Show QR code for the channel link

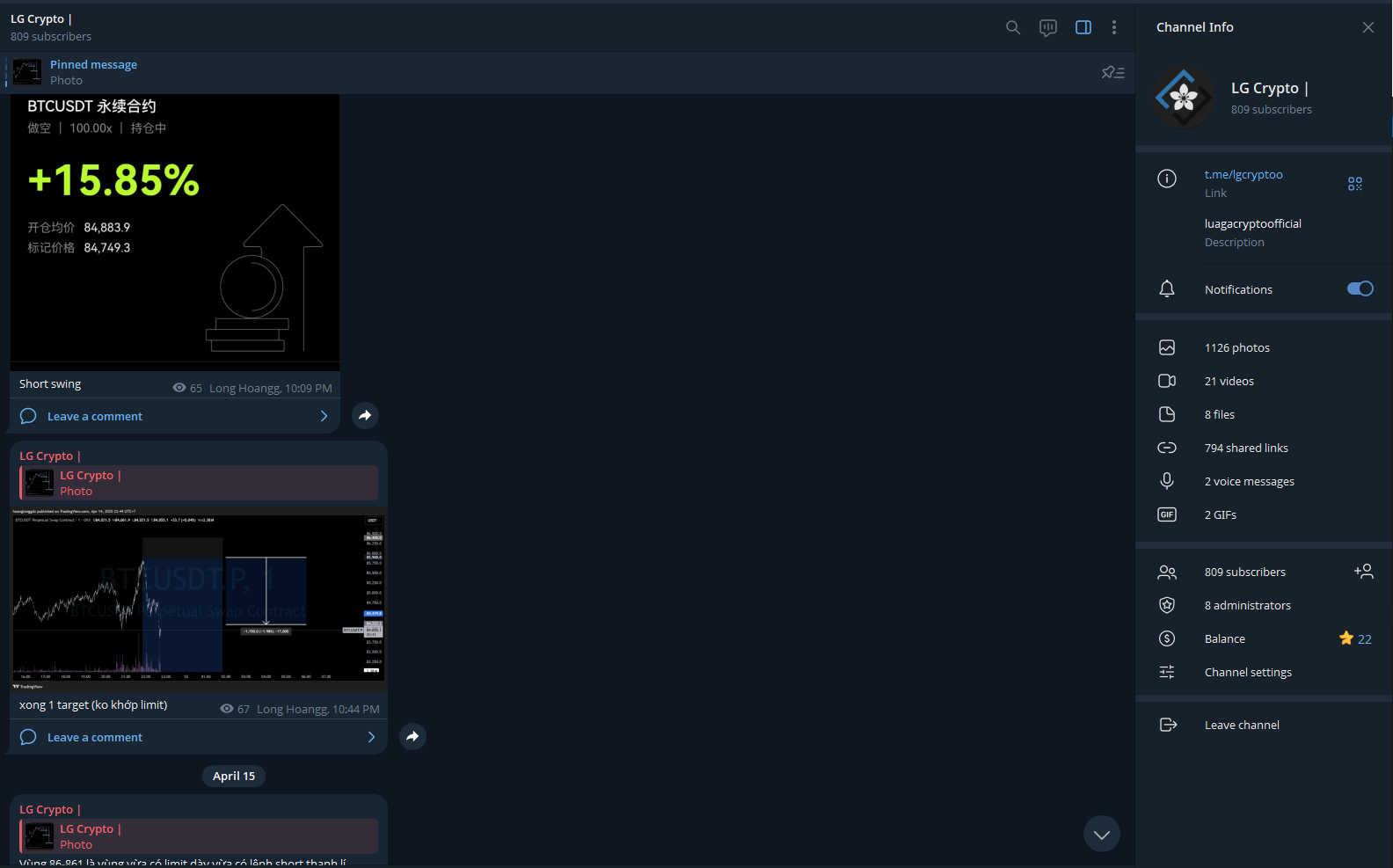(x=1354, y=183)
